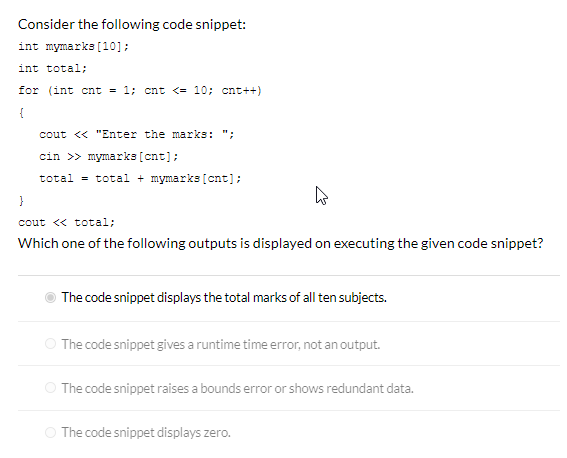Click the 'cout << total;' line
This screenshot has width=567, height=458.
click(x=67, y=222)
